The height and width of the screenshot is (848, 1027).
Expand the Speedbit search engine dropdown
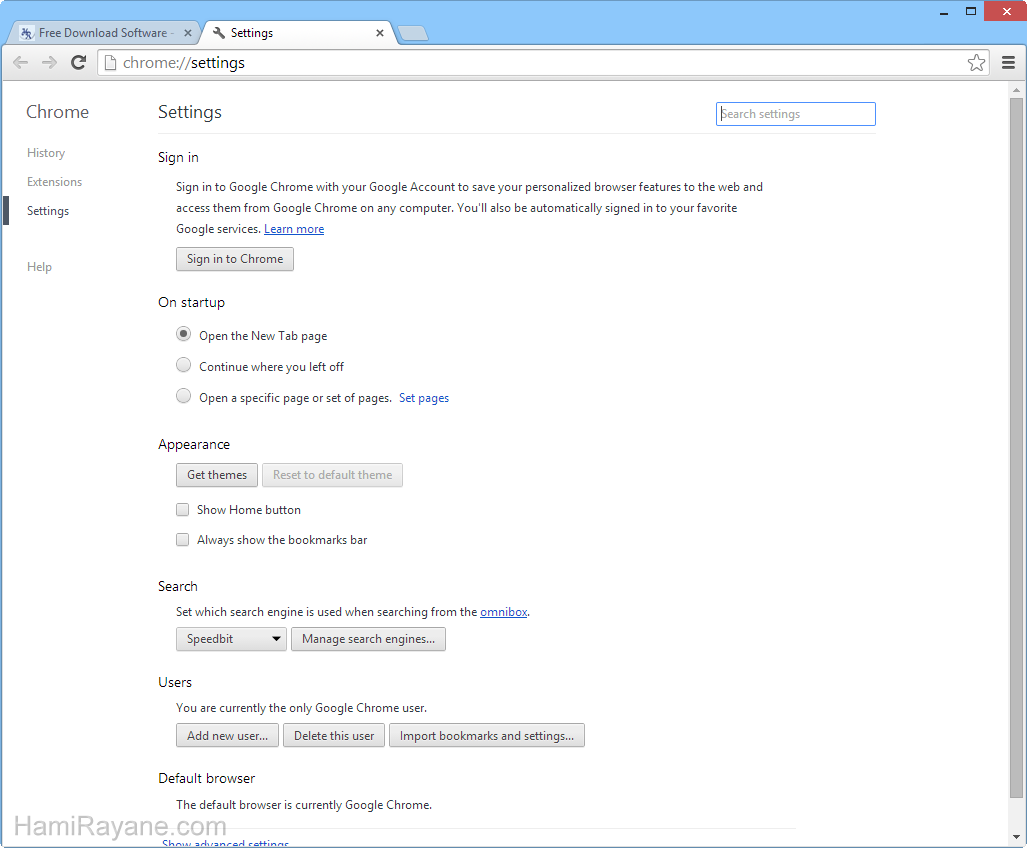(231, 639)
